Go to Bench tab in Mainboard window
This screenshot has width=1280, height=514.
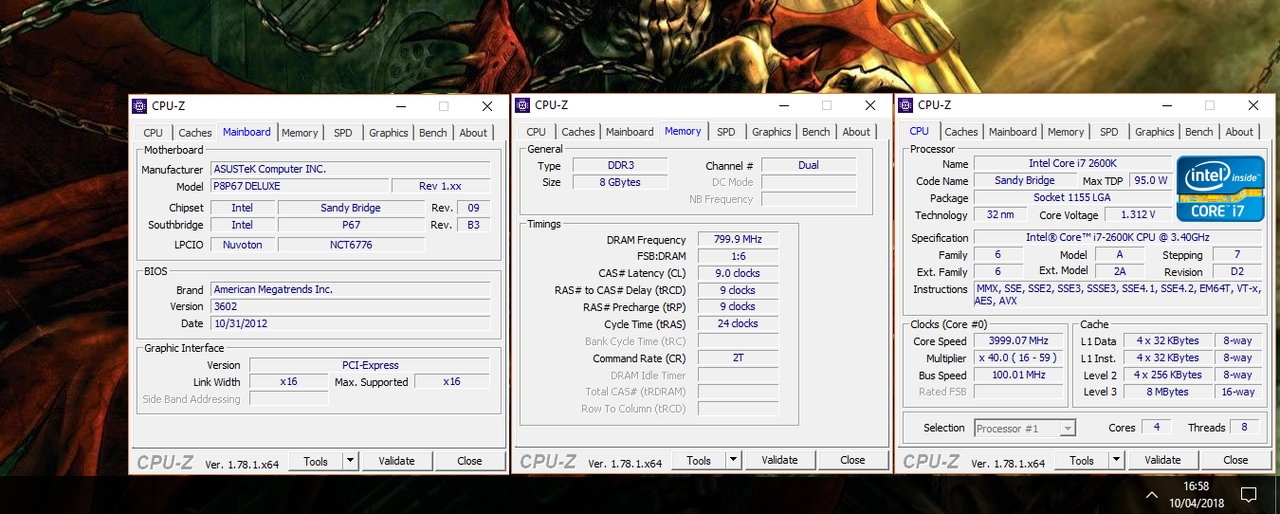433,132
